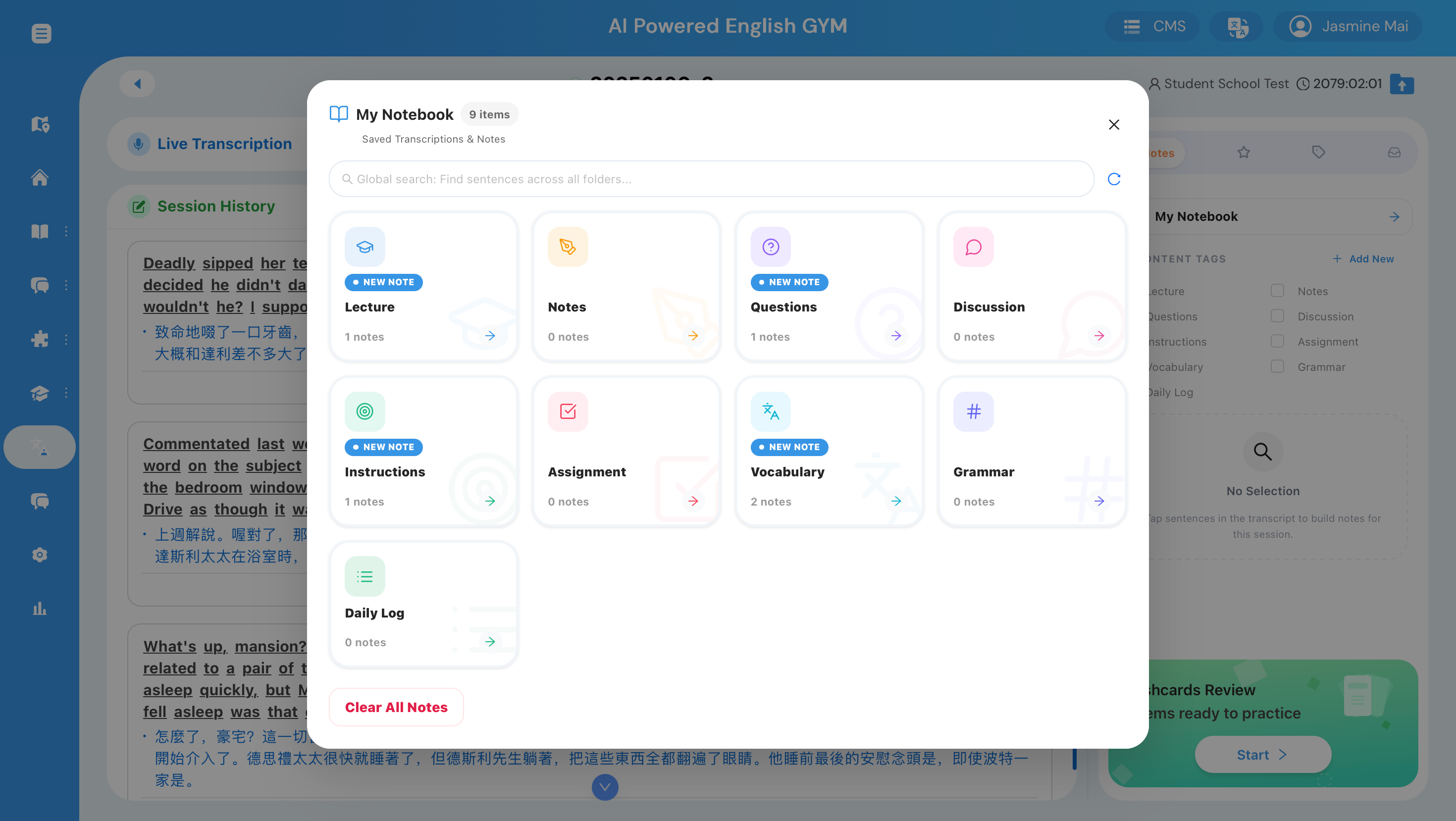Click the language translate icon in the header

coord(1237,27)
